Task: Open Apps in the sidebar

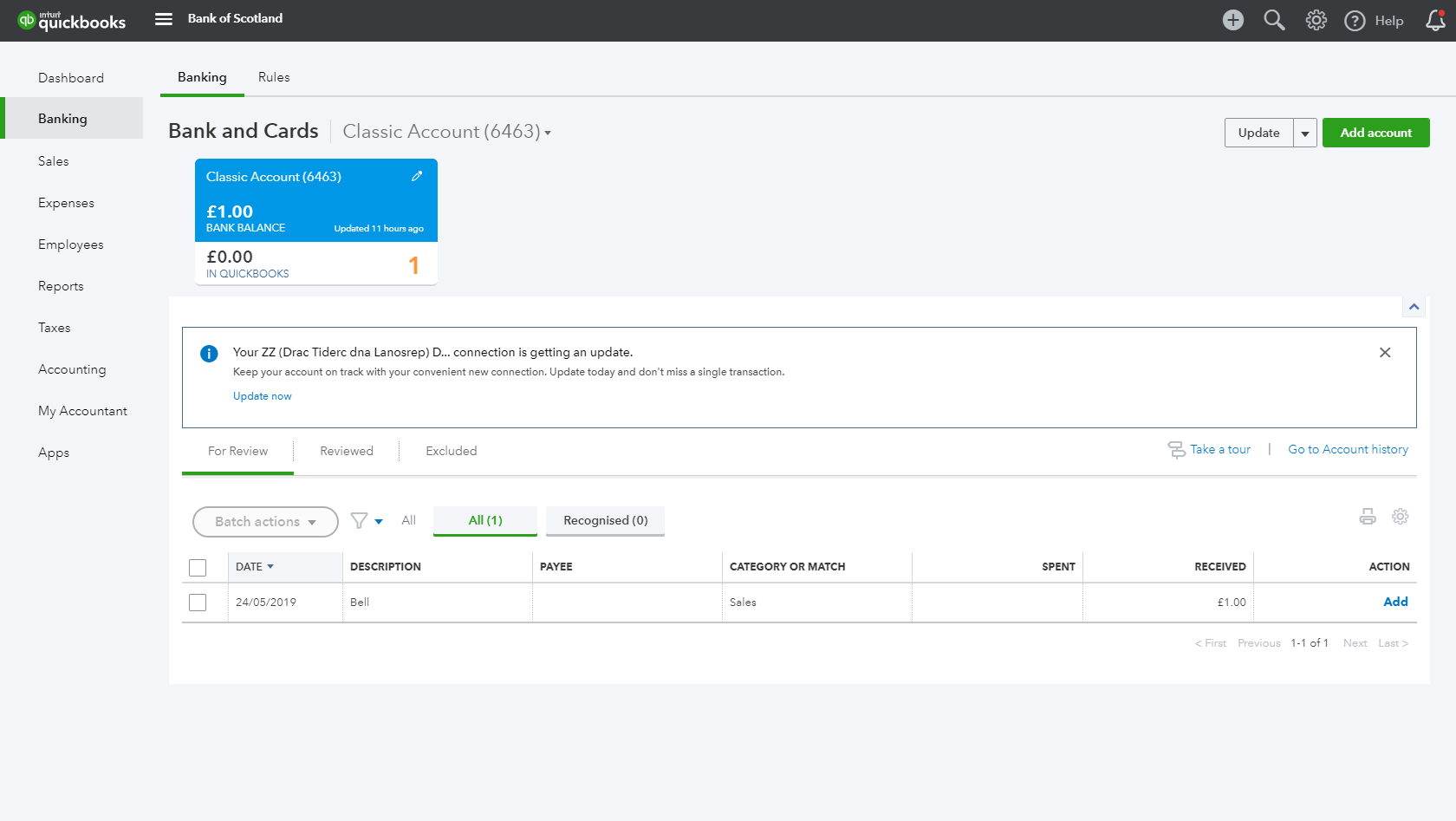Action: [x=54, y=453]
